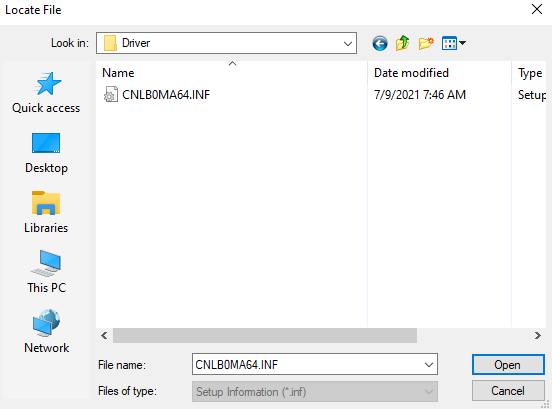Open Libraries location
Screen dimensions: 552x409
click(46, 213)
